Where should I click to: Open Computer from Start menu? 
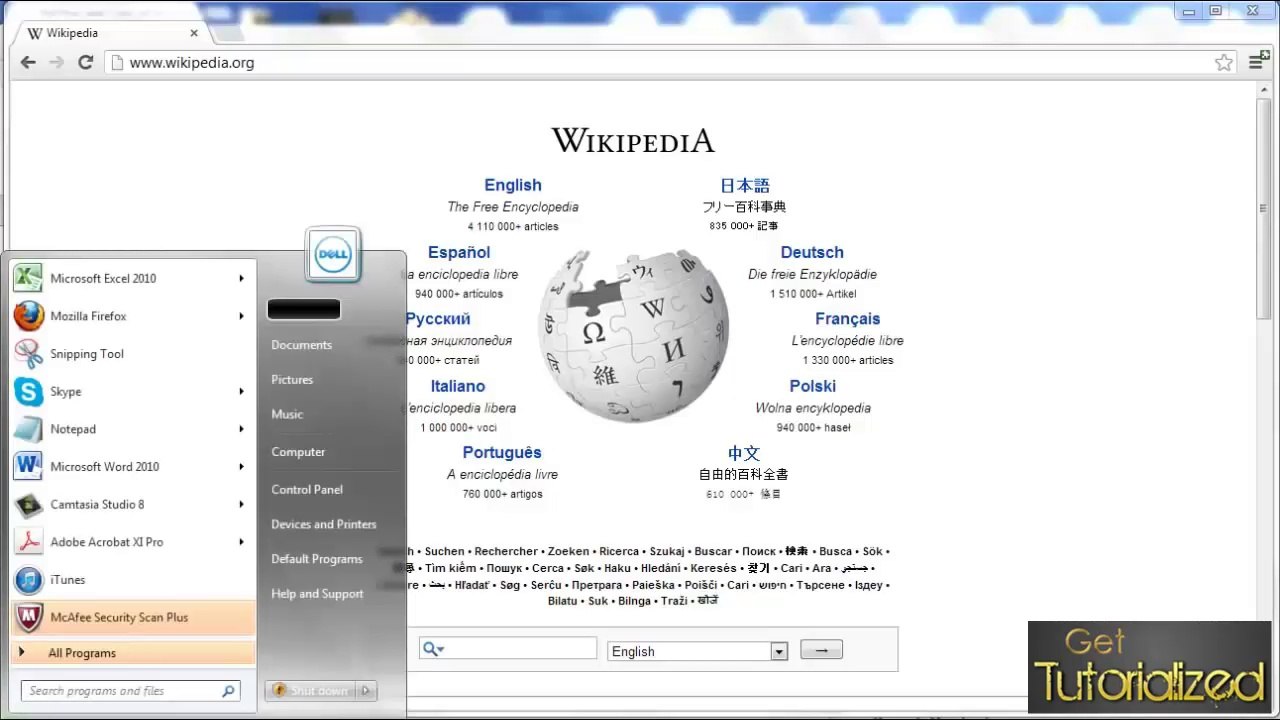tap(298, 452)
